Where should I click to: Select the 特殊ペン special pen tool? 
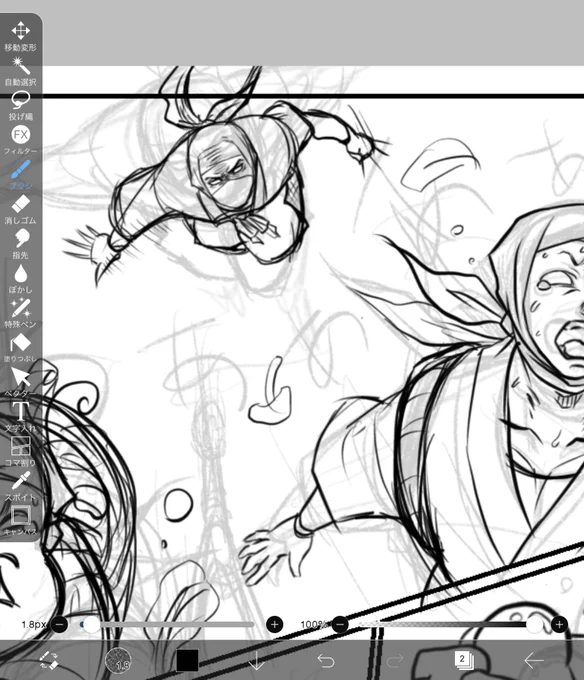point(20,313)
